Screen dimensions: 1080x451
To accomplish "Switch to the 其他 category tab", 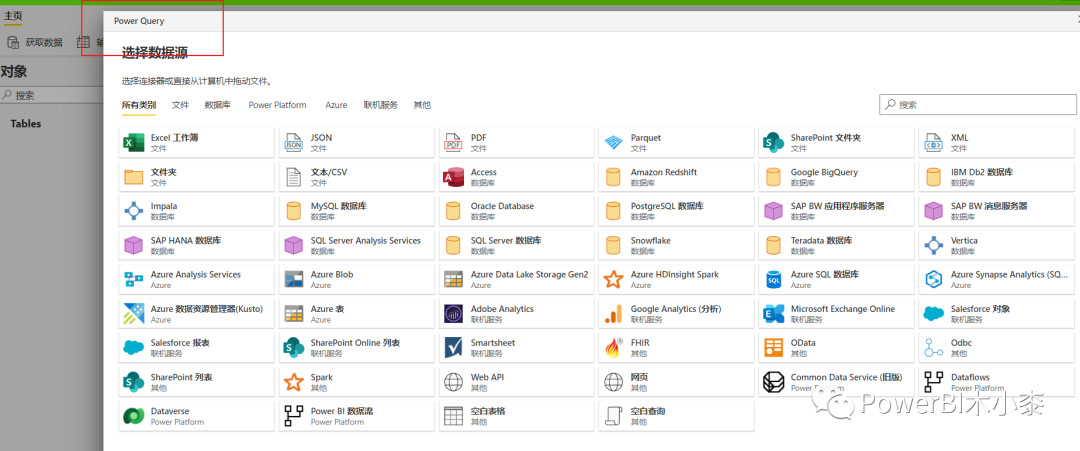I will tap(422, 105).
